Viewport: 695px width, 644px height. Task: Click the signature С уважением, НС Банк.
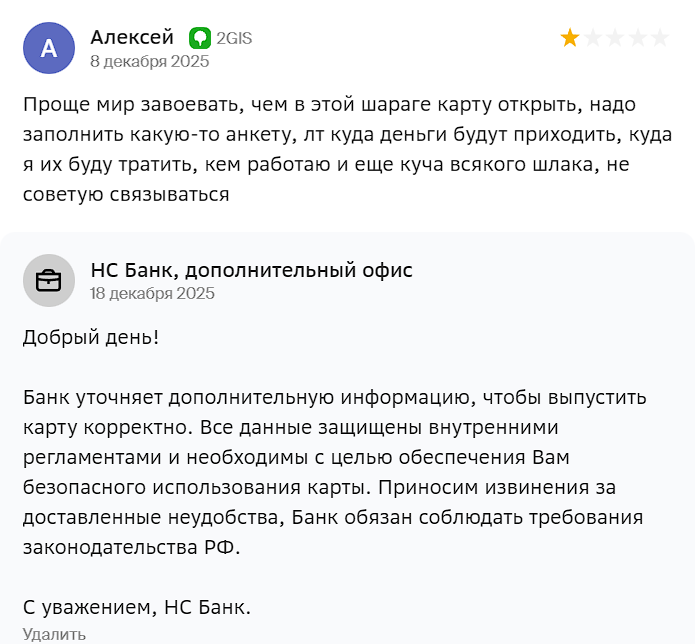[137, 607]
